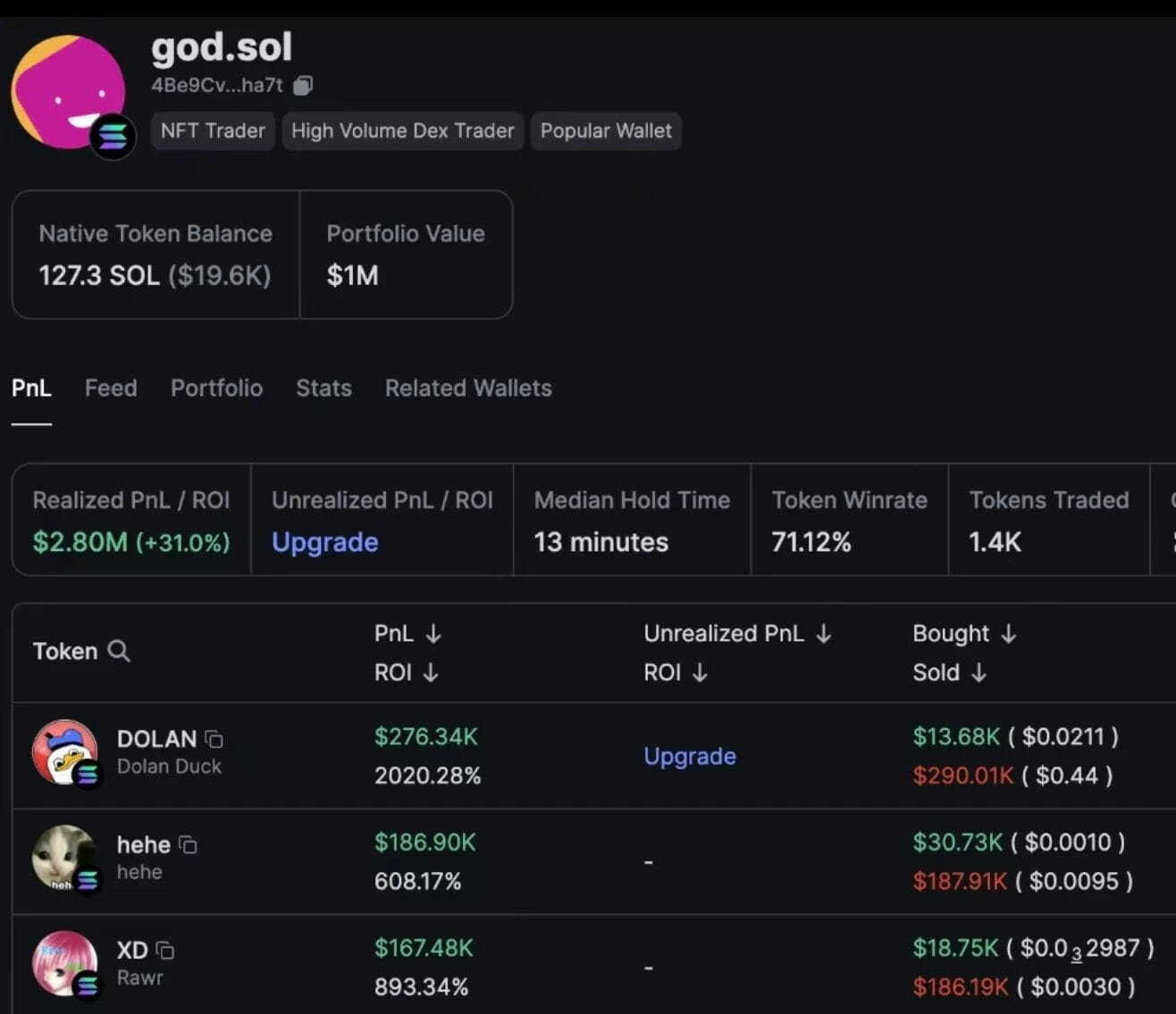Open the Portfolio tab
Viewport: 1176px width, 1014px height.
(x=216, y=388)
